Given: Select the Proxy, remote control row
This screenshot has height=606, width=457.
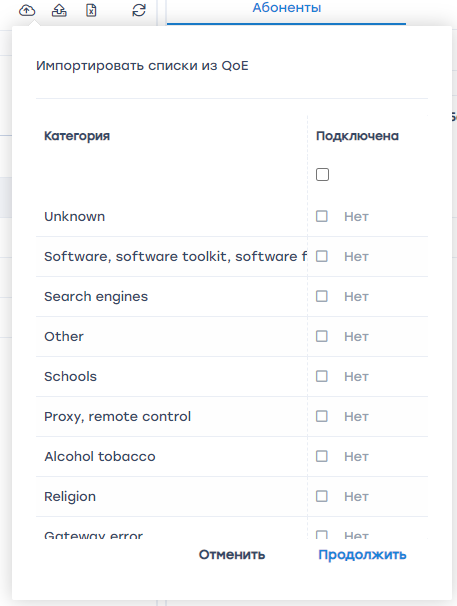Looking at the screenshot, I should [232, 417].
